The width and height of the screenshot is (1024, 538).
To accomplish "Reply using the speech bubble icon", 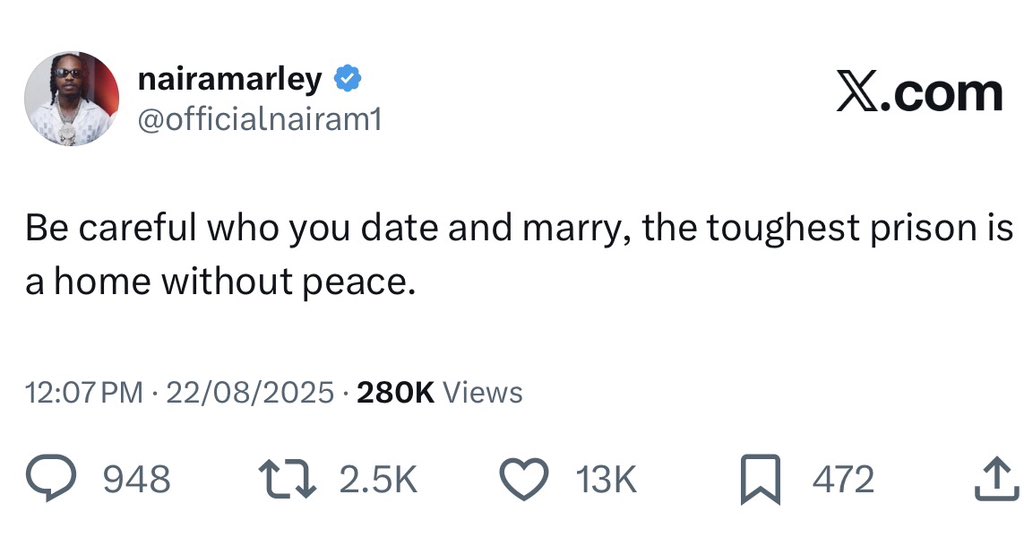I will point(72,479).
